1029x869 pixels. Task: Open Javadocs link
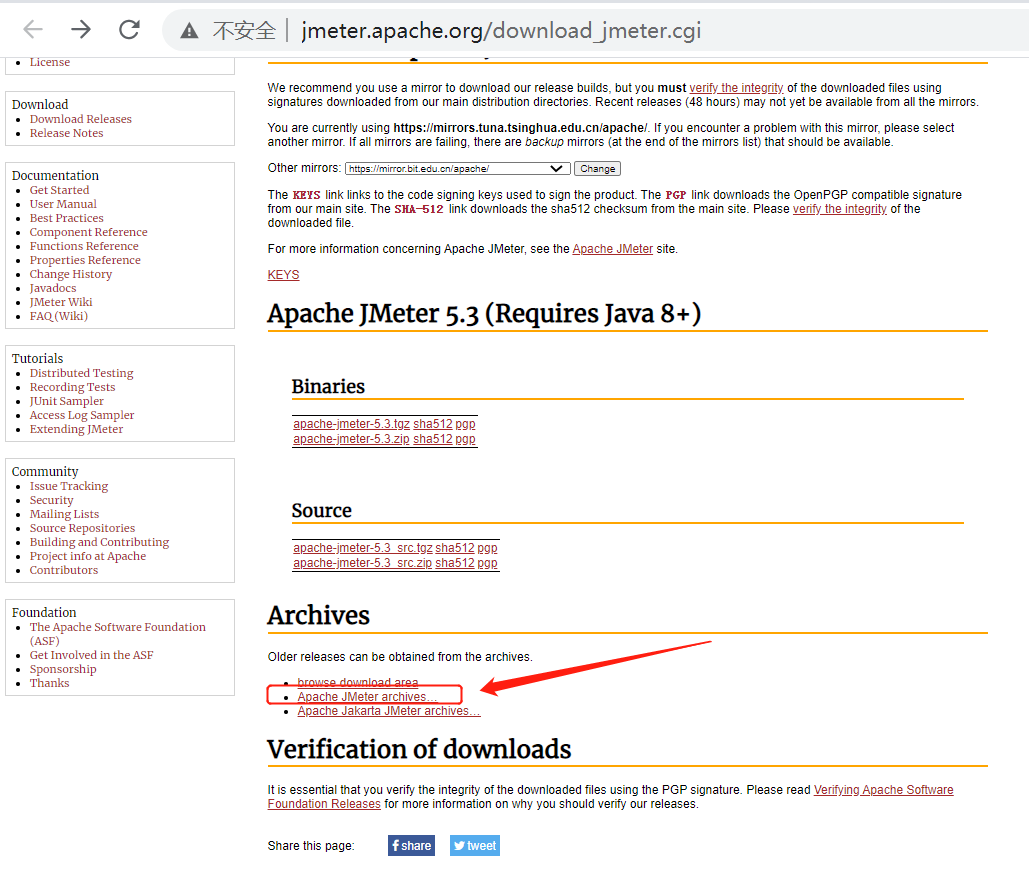pos(52,288)
